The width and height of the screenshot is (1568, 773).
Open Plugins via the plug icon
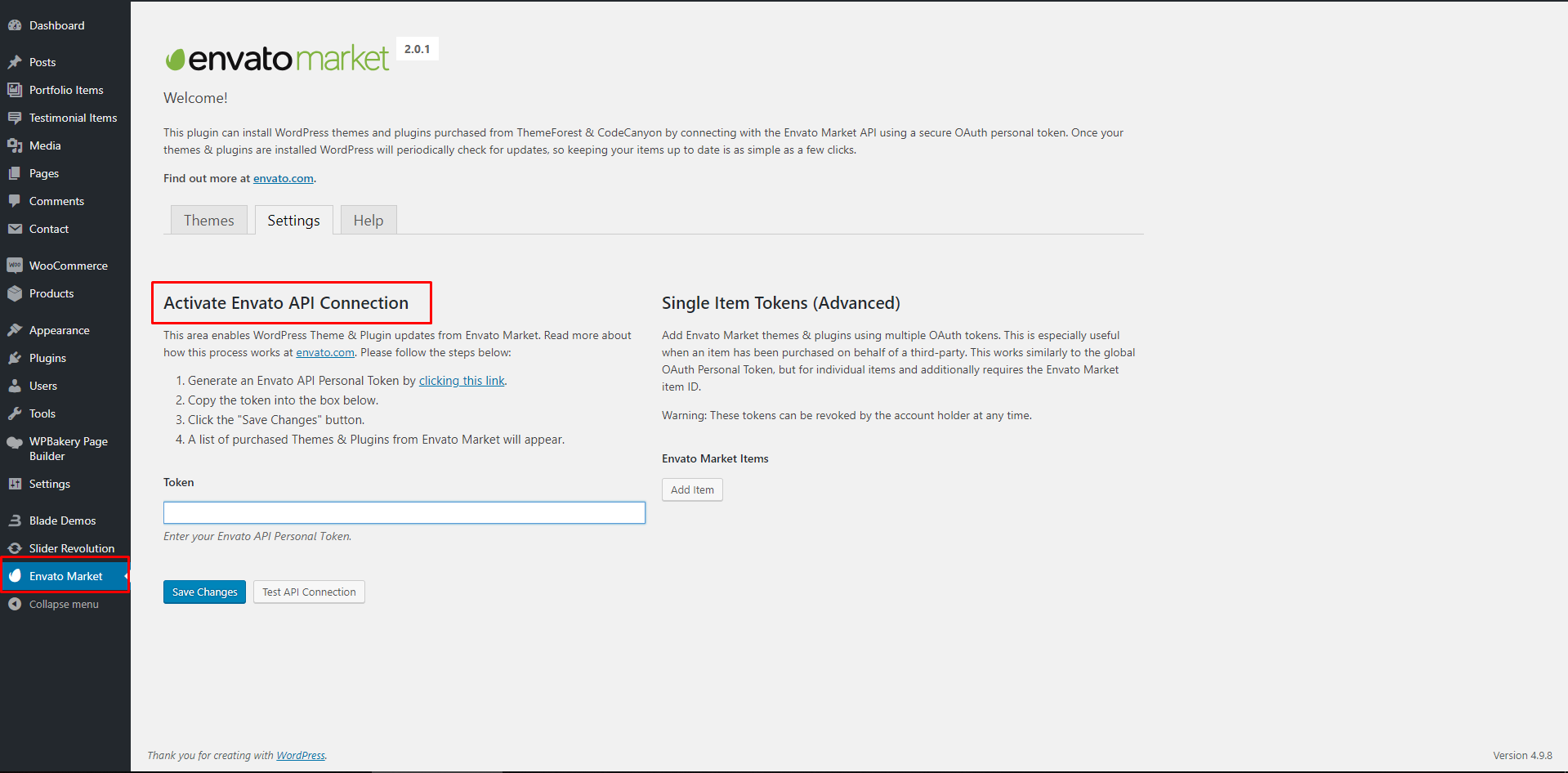point(15,358)
